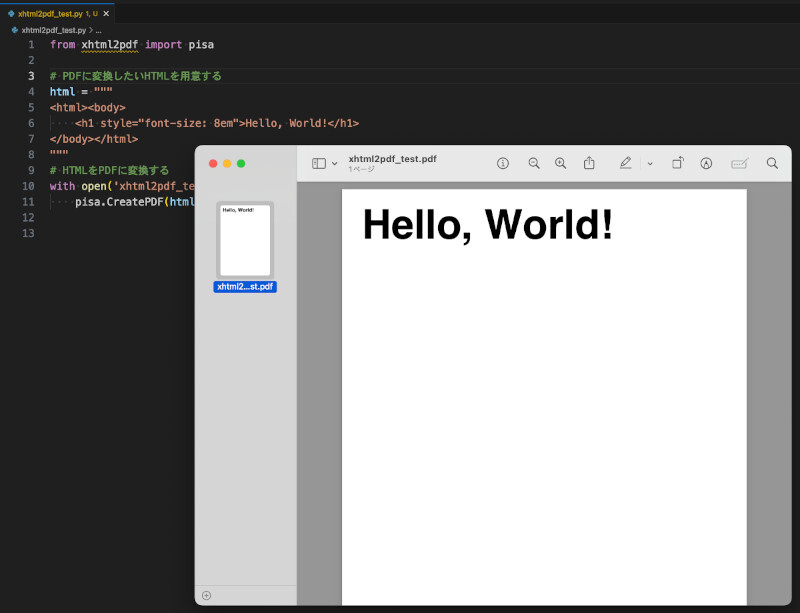Click the Share icon in Preview toolbar
This screenshot has height=613, width=800.
click(589, 163)
